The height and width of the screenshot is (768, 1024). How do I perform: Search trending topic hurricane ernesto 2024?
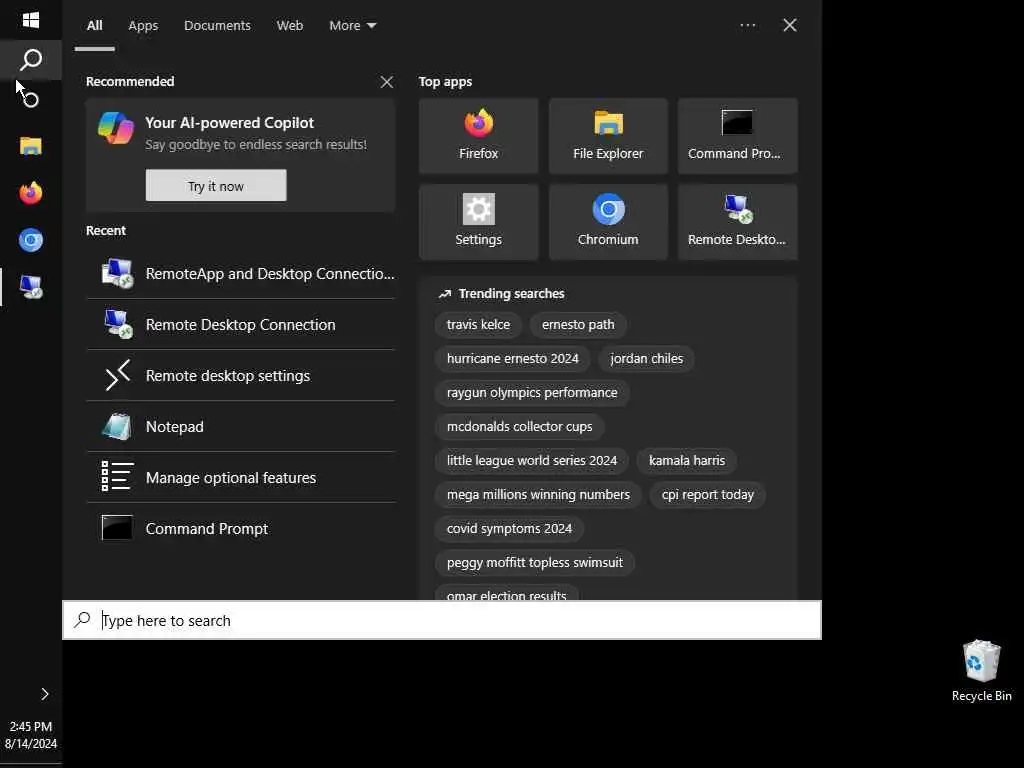tap(513, 359)
